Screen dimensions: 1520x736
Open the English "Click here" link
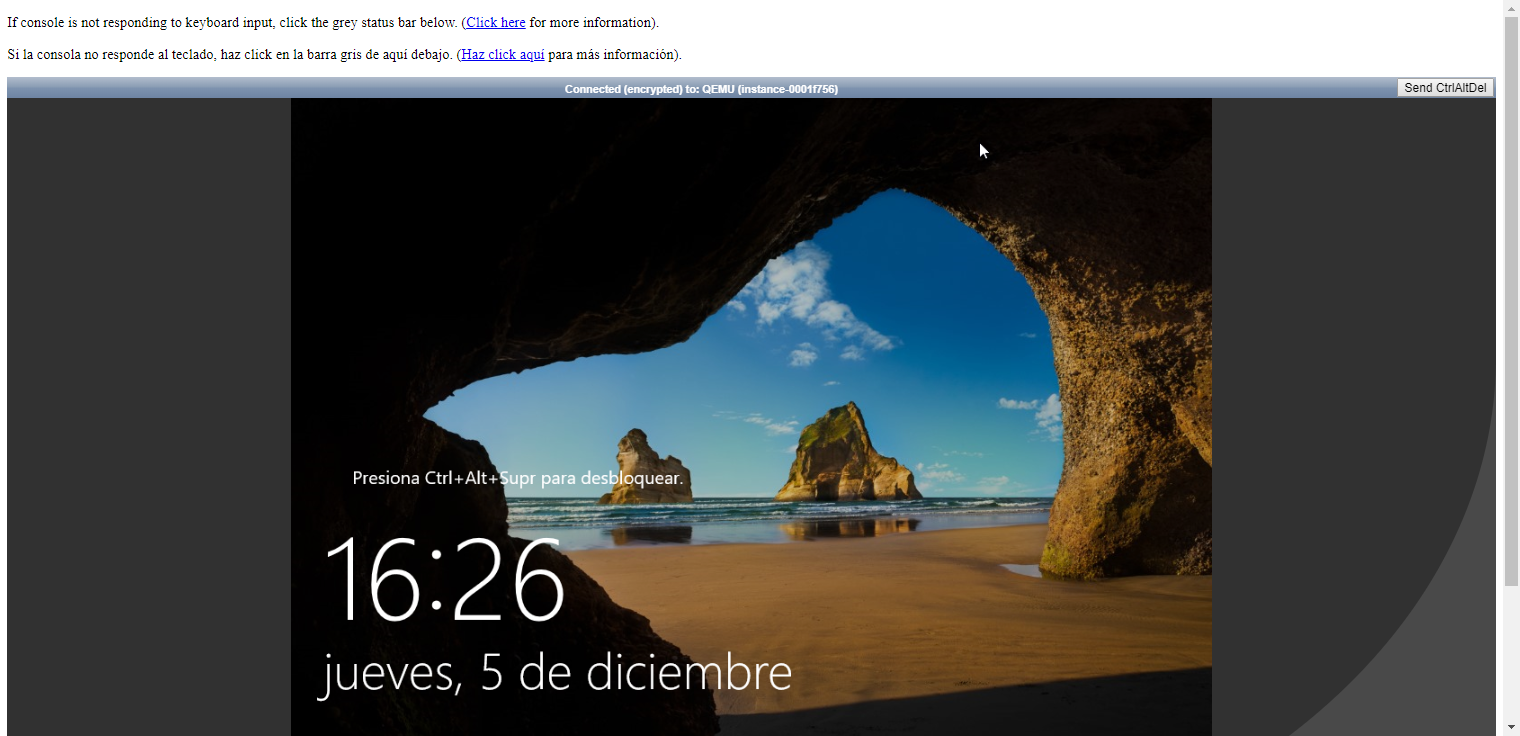tap(495, 22)
